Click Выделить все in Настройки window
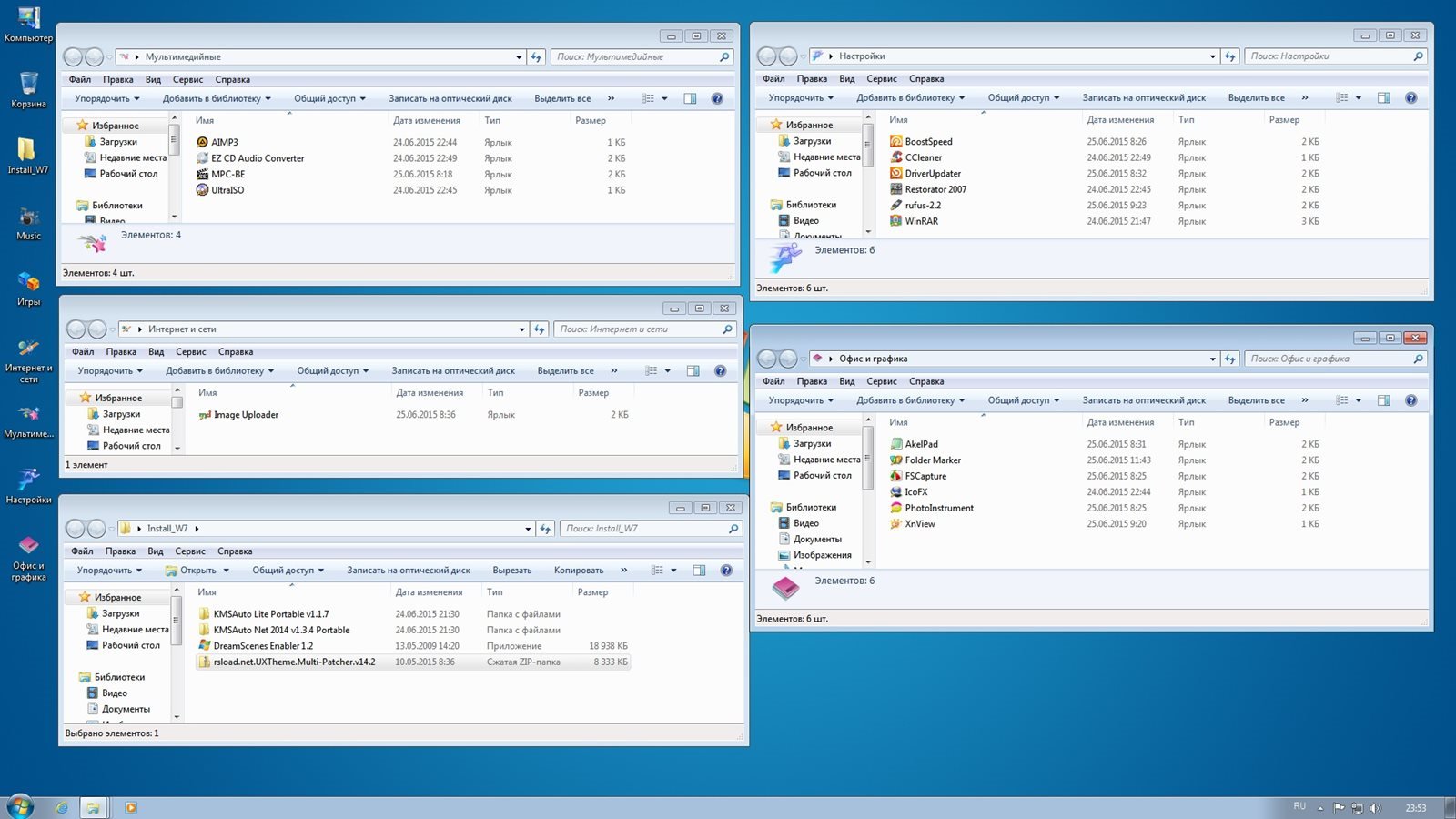The image size is (1456, 819). tap(1256, 97)
